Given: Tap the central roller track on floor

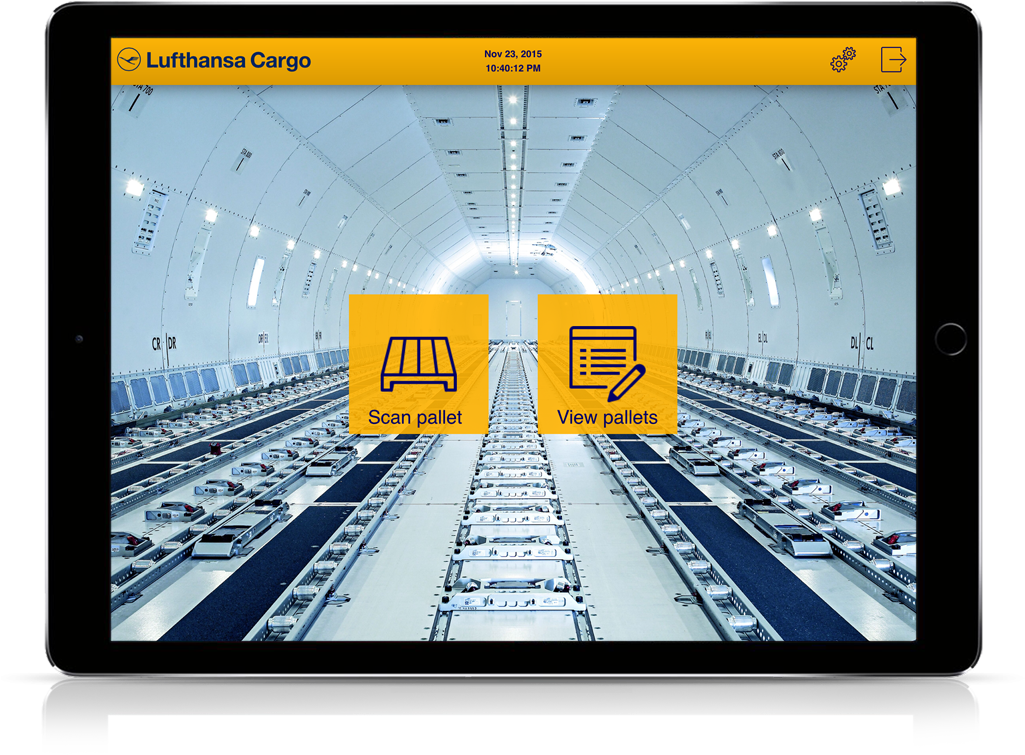Looking at the screenshot, I should 512,520.
